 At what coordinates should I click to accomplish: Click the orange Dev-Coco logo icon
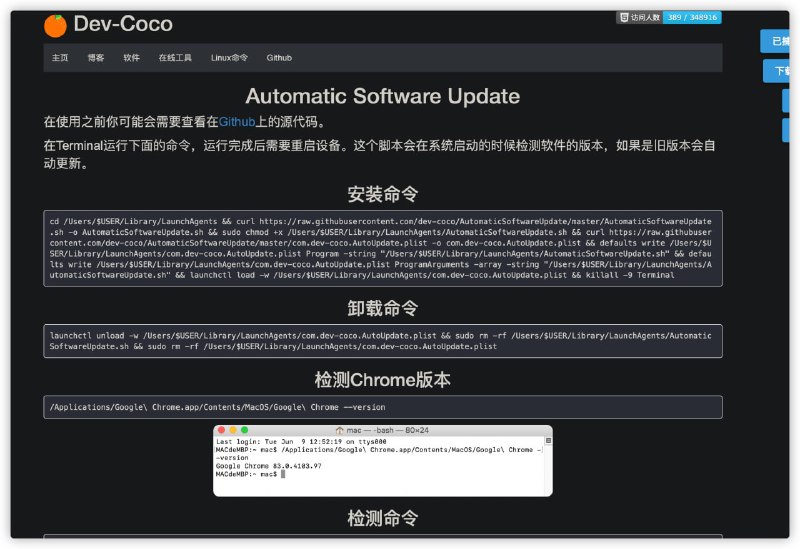point(55,26)
